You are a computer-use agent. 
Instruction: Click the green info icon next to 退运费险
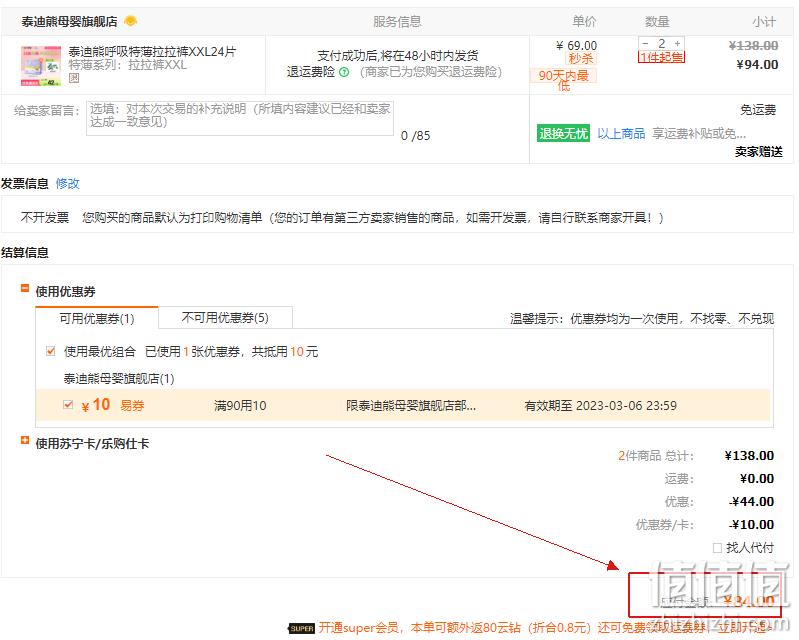[x=344, y=72]
